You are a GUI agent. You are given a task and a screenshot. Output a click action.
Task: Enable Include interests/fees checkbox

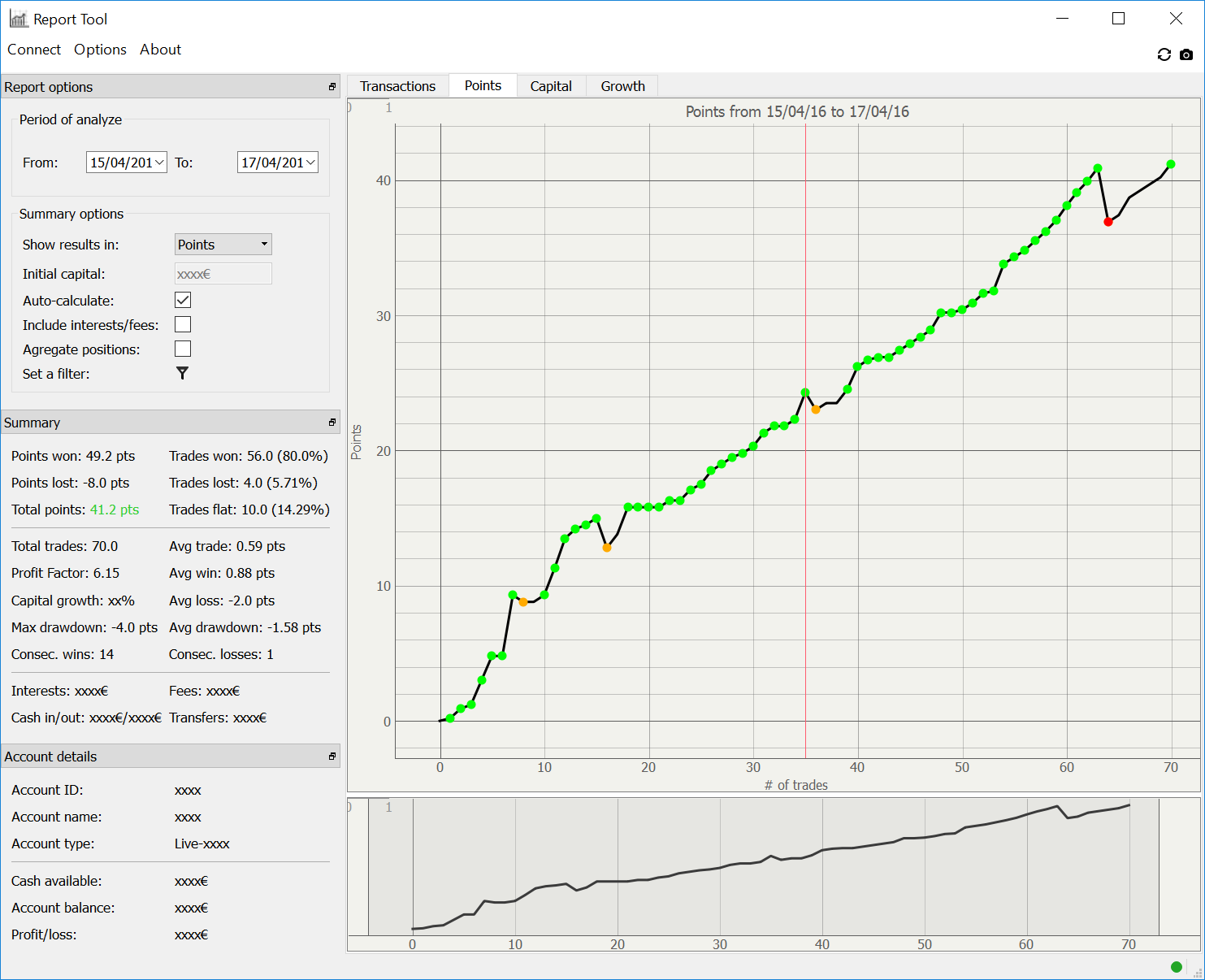pyautogui.click(x=183, y=325)
